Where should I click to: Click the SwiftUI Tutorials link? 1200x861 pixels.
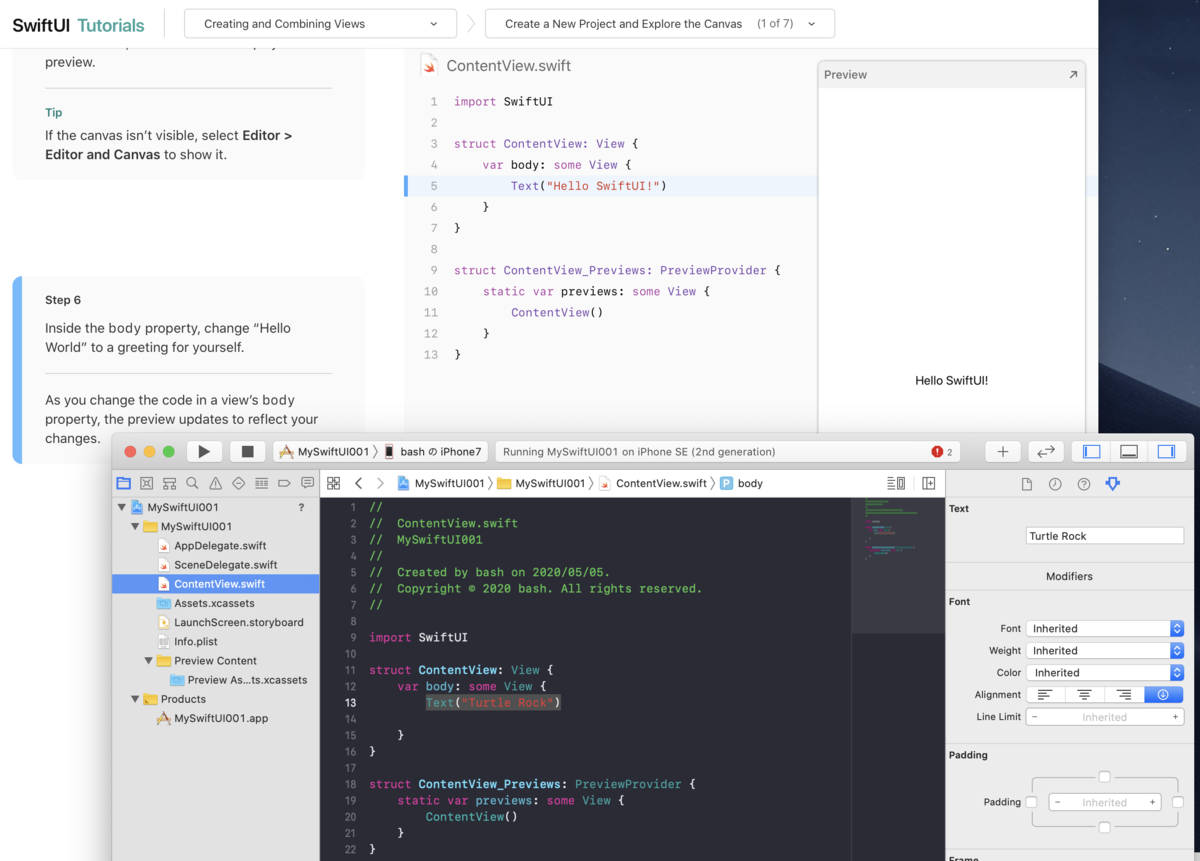click(x=78, y=26)
